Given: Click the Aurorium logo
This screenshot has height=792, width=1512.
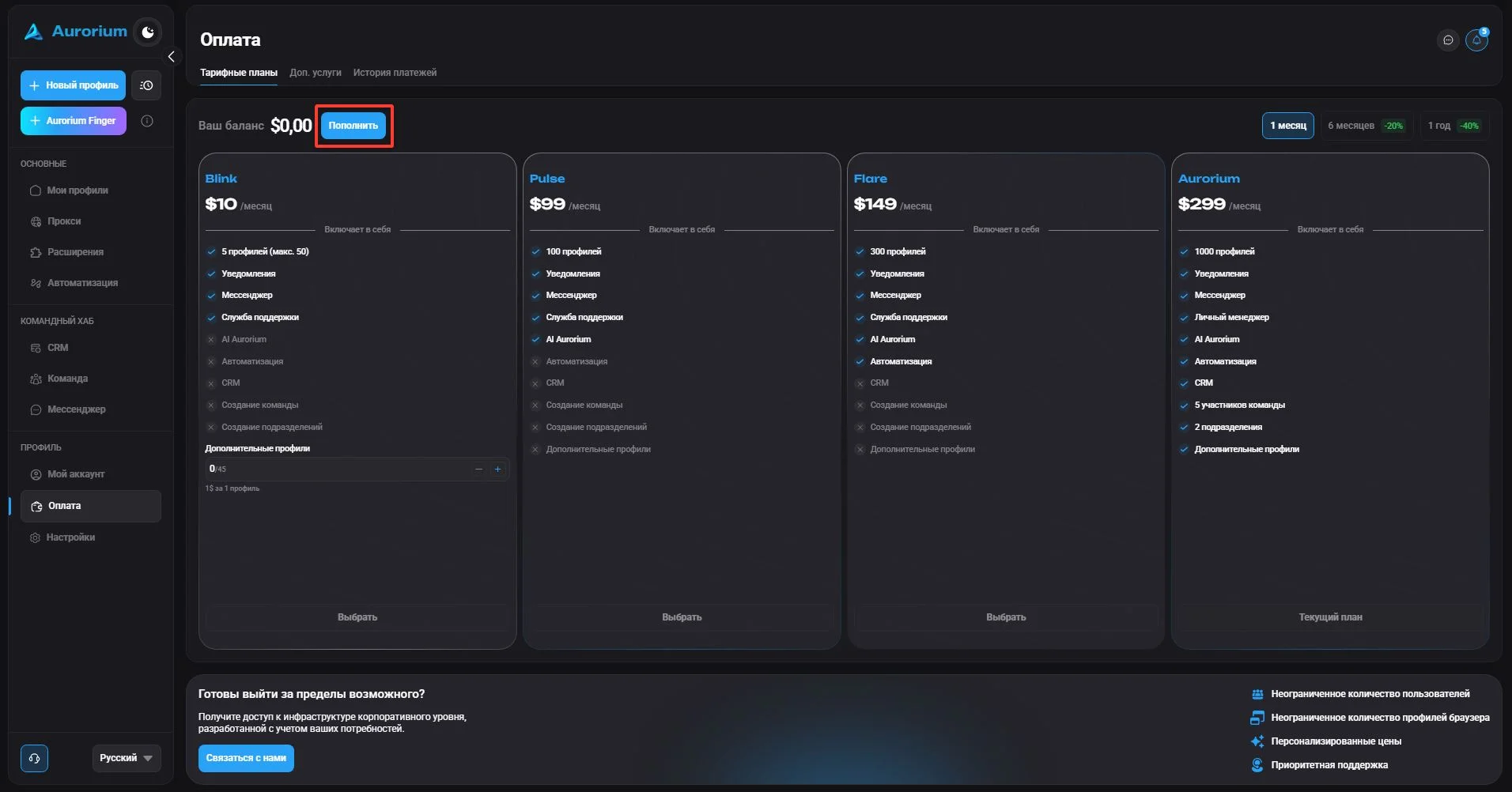Looking at the screenshot, I should [x=75, y=32].
